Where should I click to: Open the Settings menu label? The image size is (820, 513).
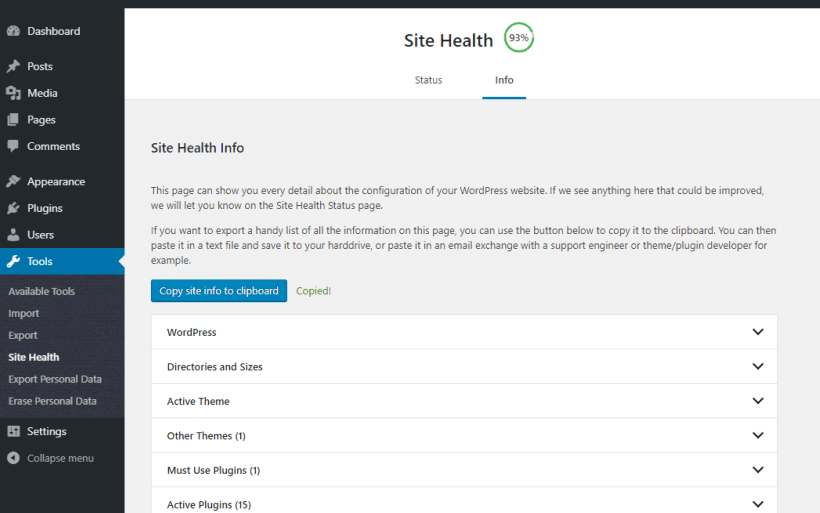pyautogui.click(x=47, y=431)
